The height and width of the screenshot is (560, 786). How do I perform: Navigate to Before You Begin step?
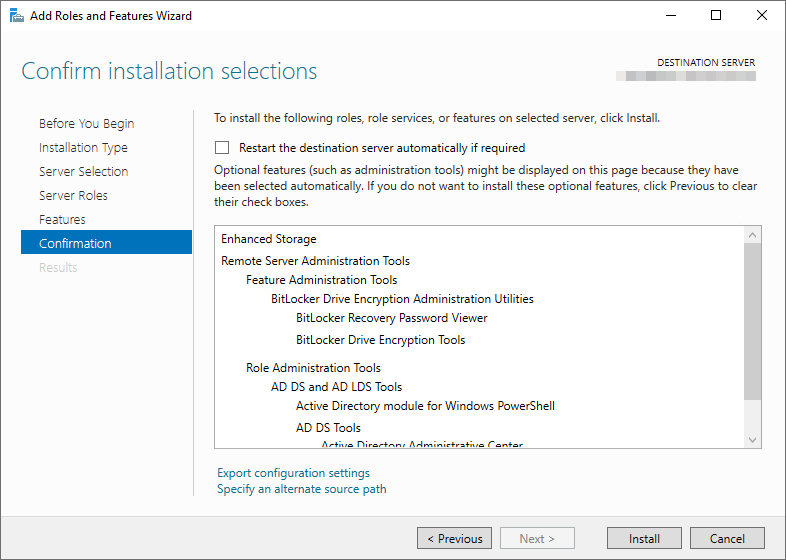point(86,124)
